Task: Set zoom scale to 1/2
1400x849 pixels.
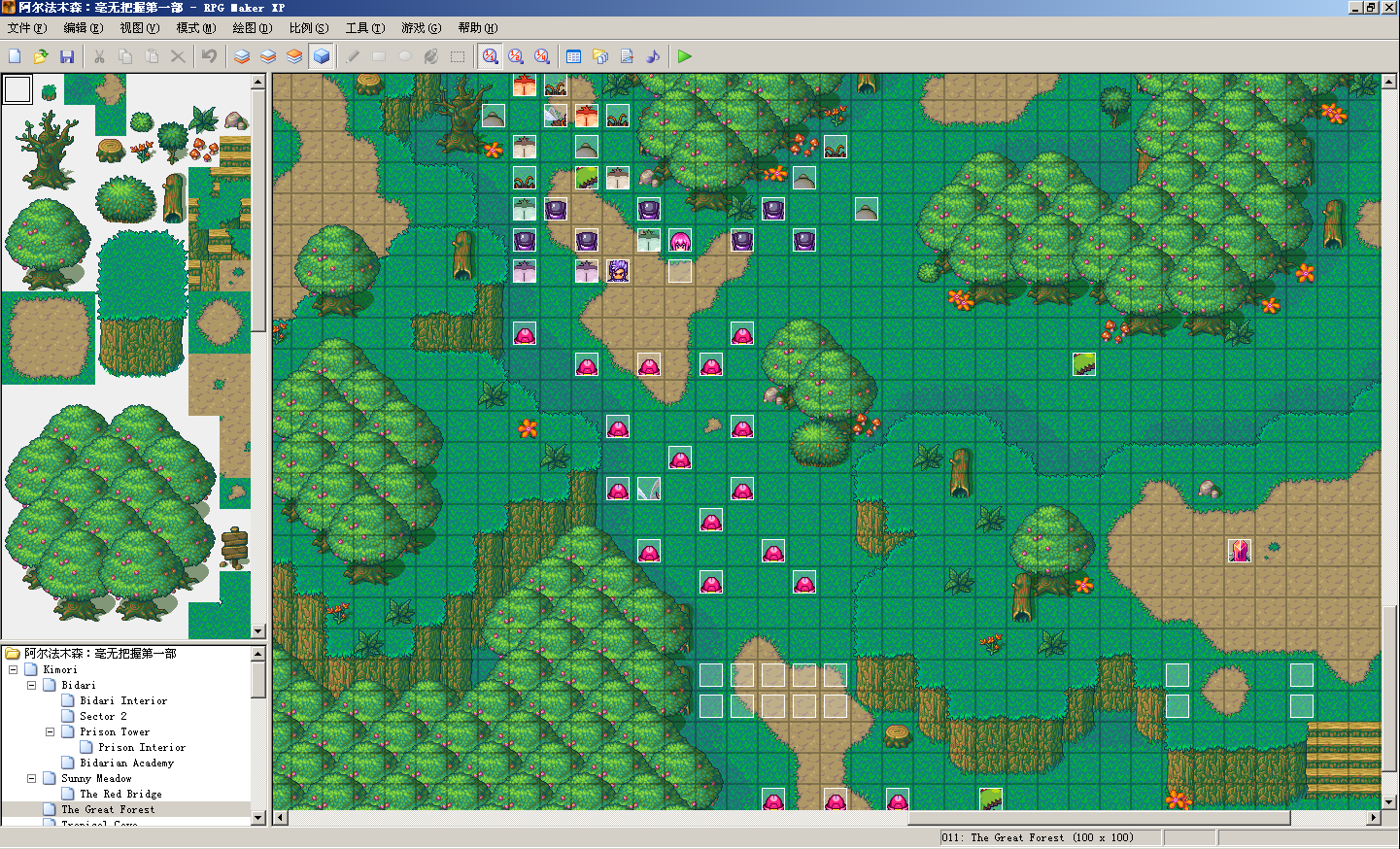Action: click(516, 56)
